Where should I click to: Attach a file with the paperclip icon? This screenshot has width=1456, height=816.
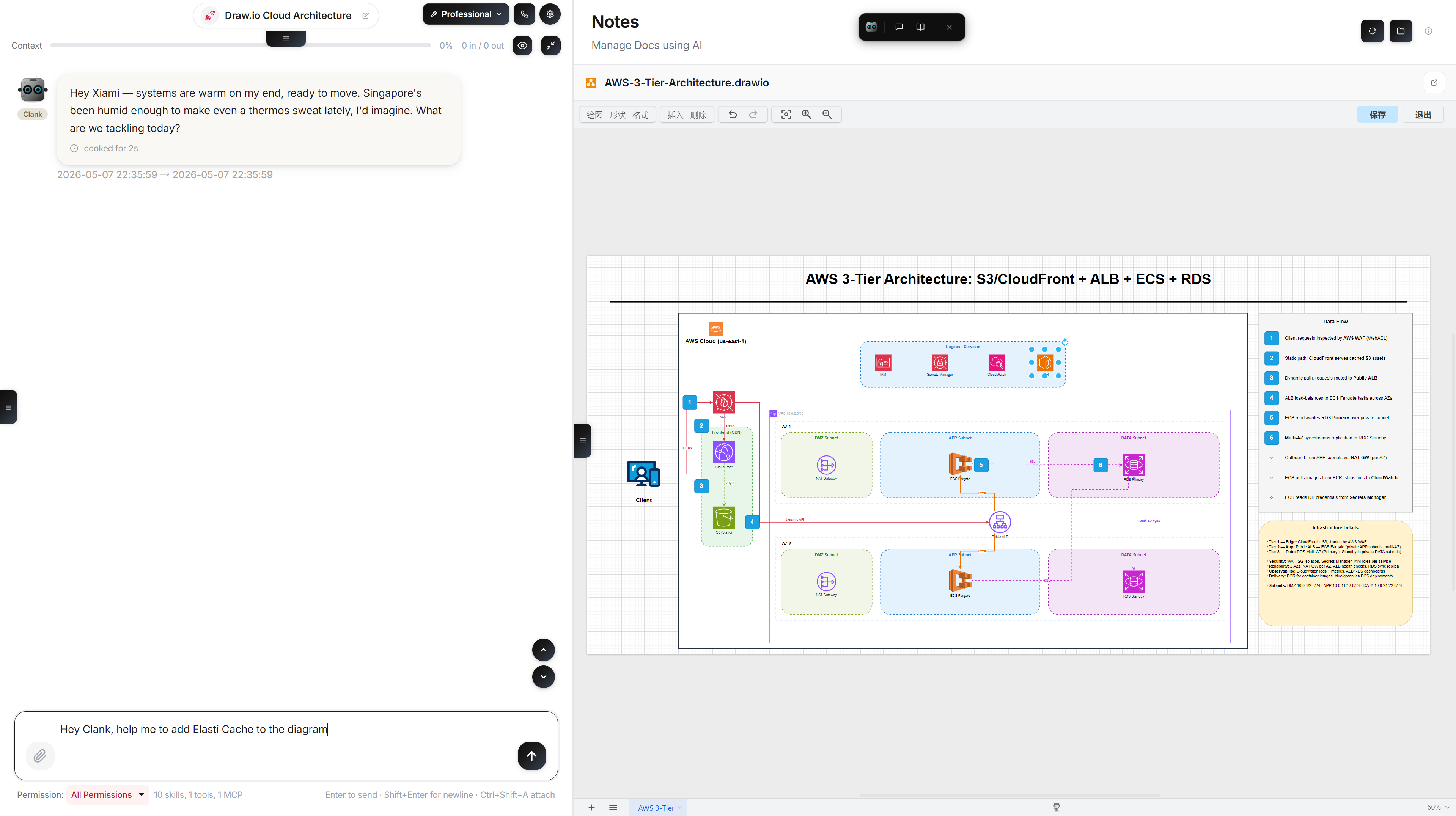[x=39, y=756]
